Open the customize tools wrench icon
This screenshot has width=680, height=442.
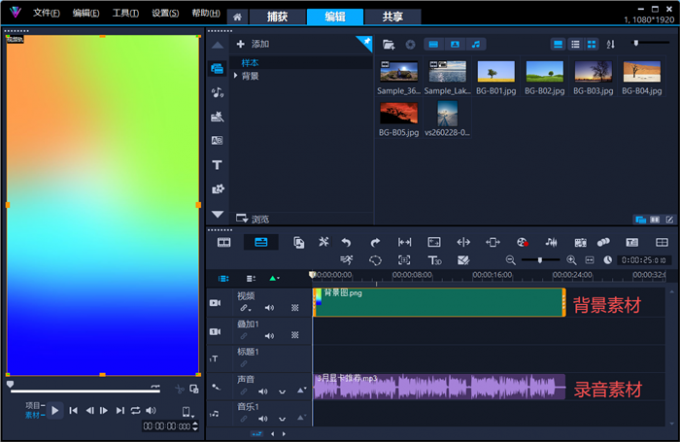pos(324,242)
